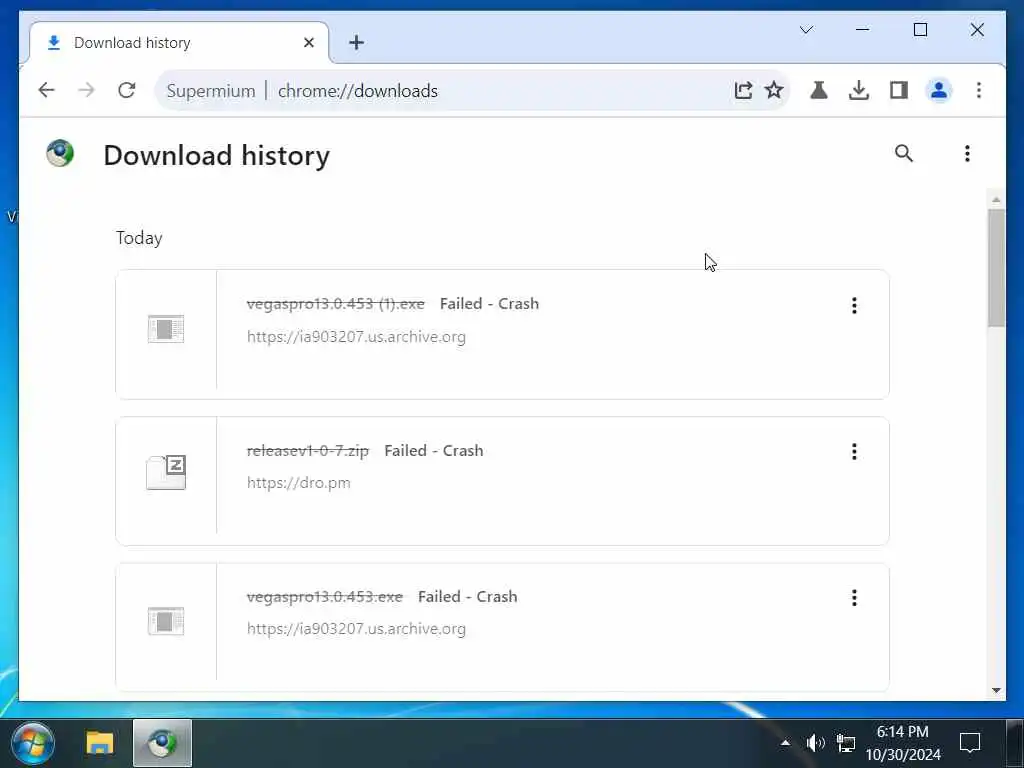1024x768 pixels.
Task: Open a new tab with the plus button
Action: 356,43
